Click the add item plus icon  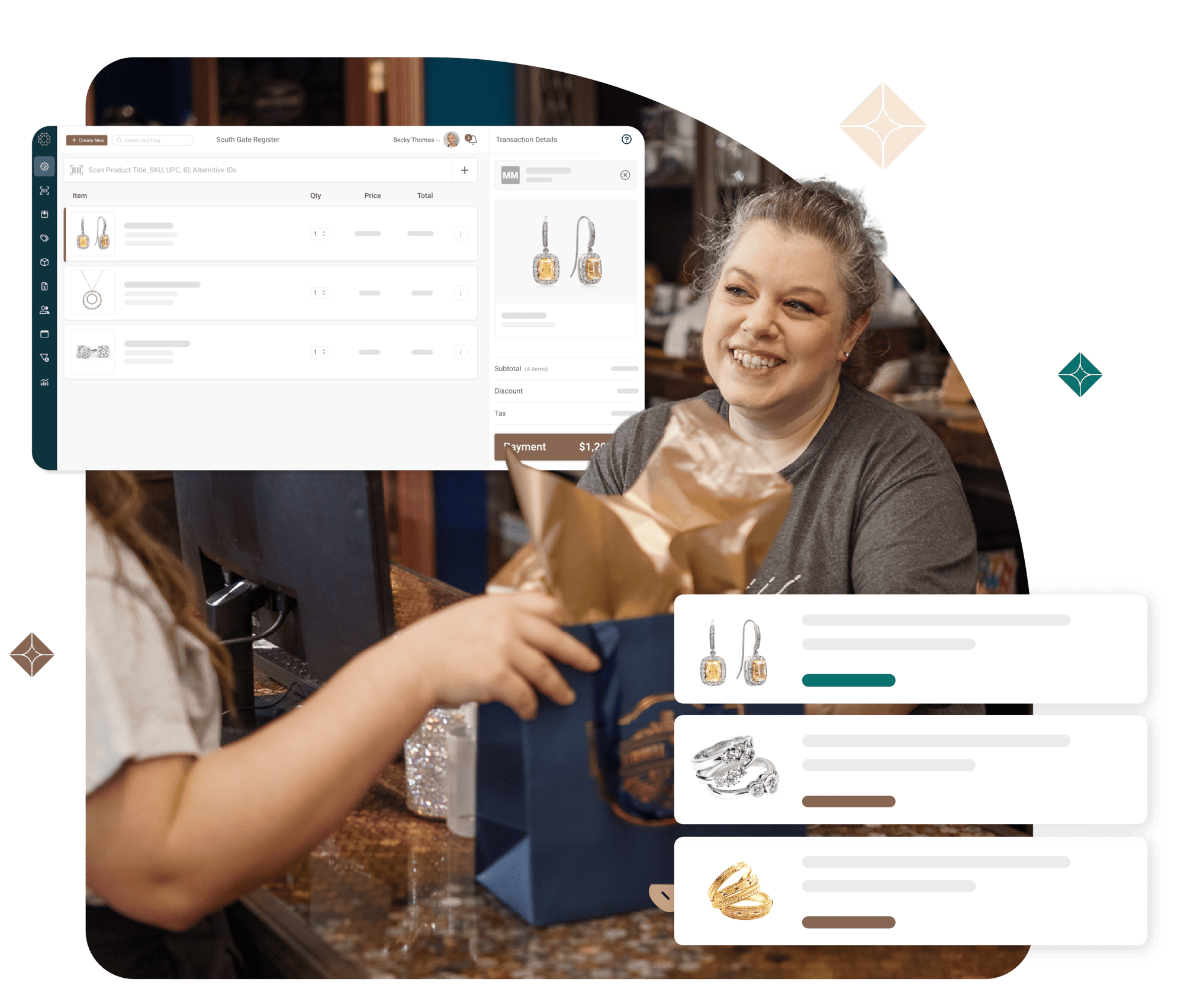463,171
